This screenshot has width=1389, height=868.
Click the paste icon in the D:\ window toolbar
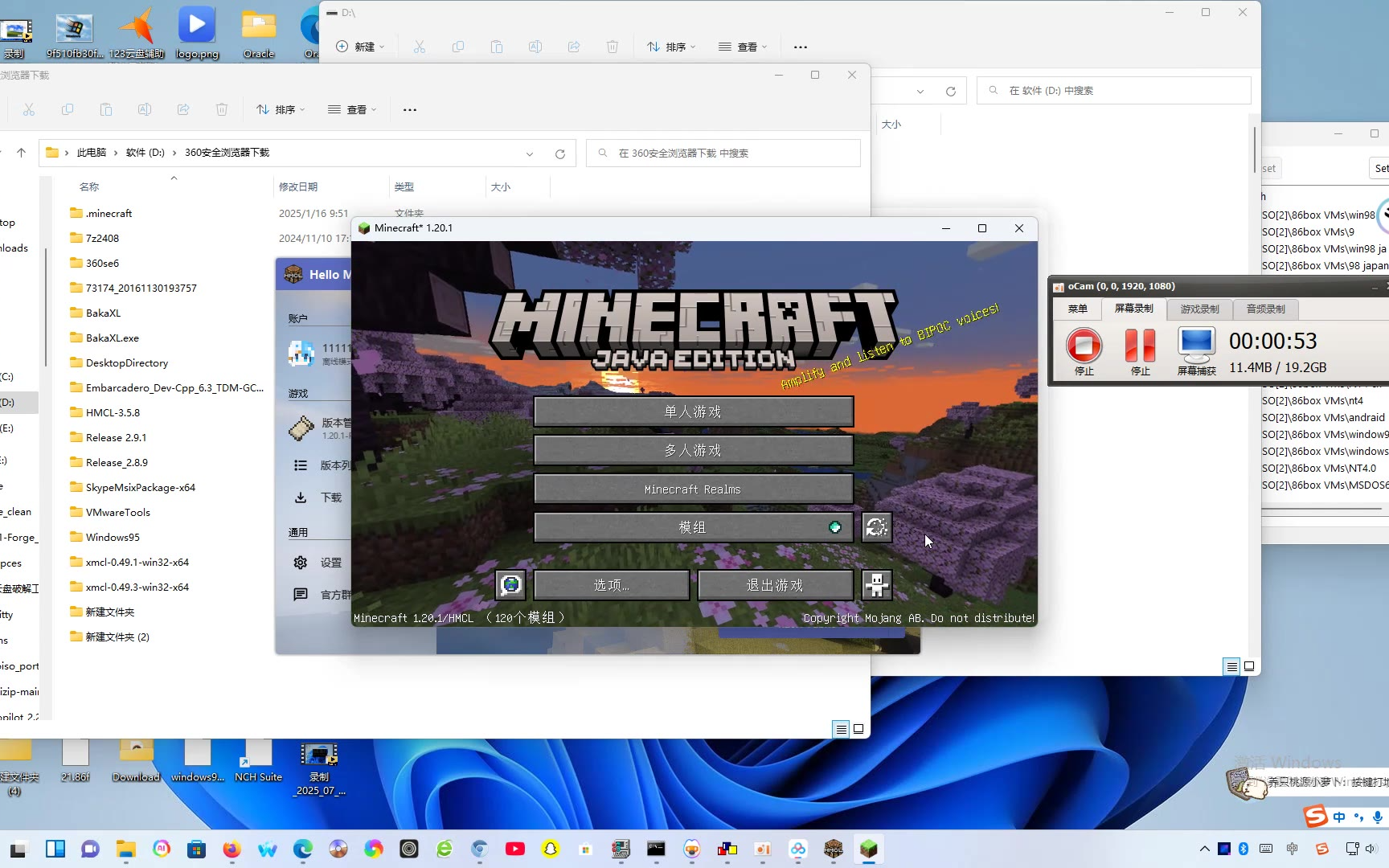(497, 47)
